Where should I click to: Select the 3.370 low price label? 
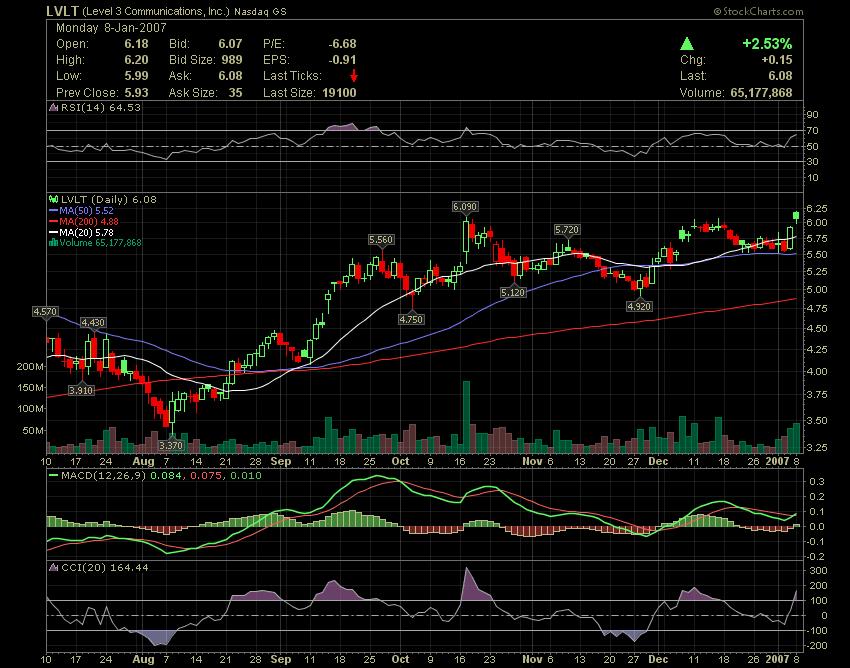pyautogui.click(x=171, y=445)
